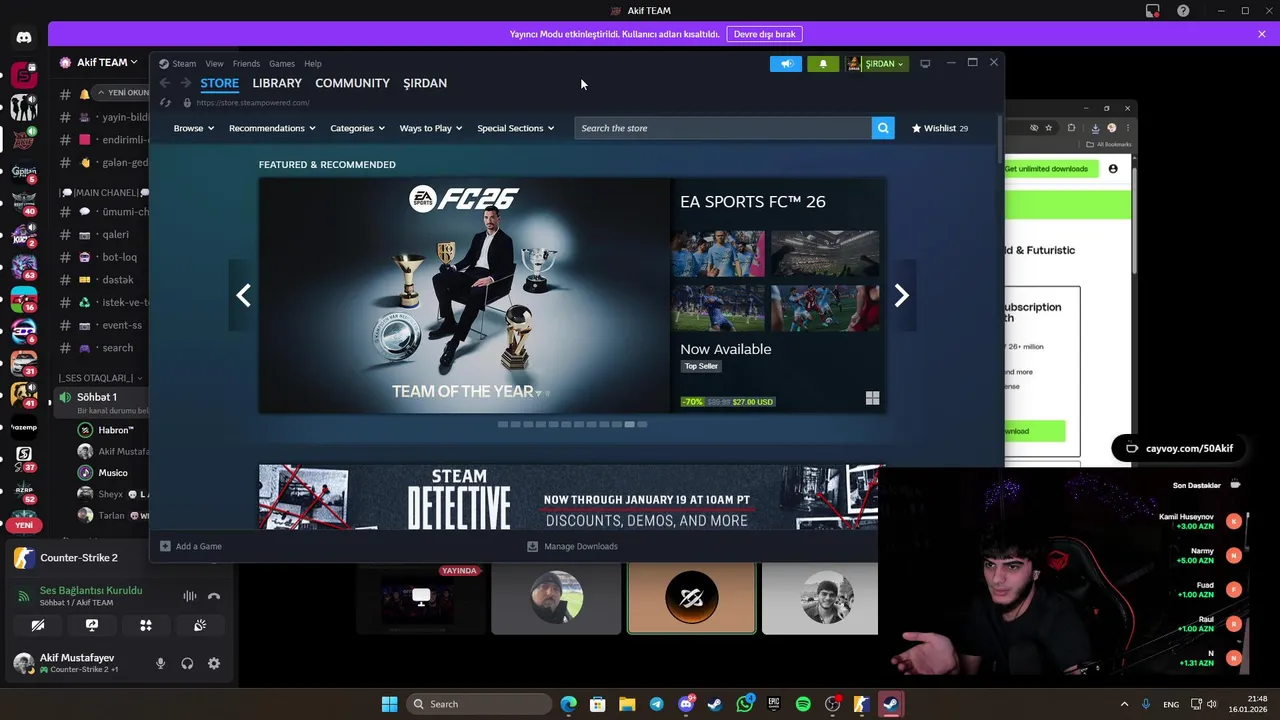Reload the Steam store page
1280x720 pixels.
click(165, 103)
